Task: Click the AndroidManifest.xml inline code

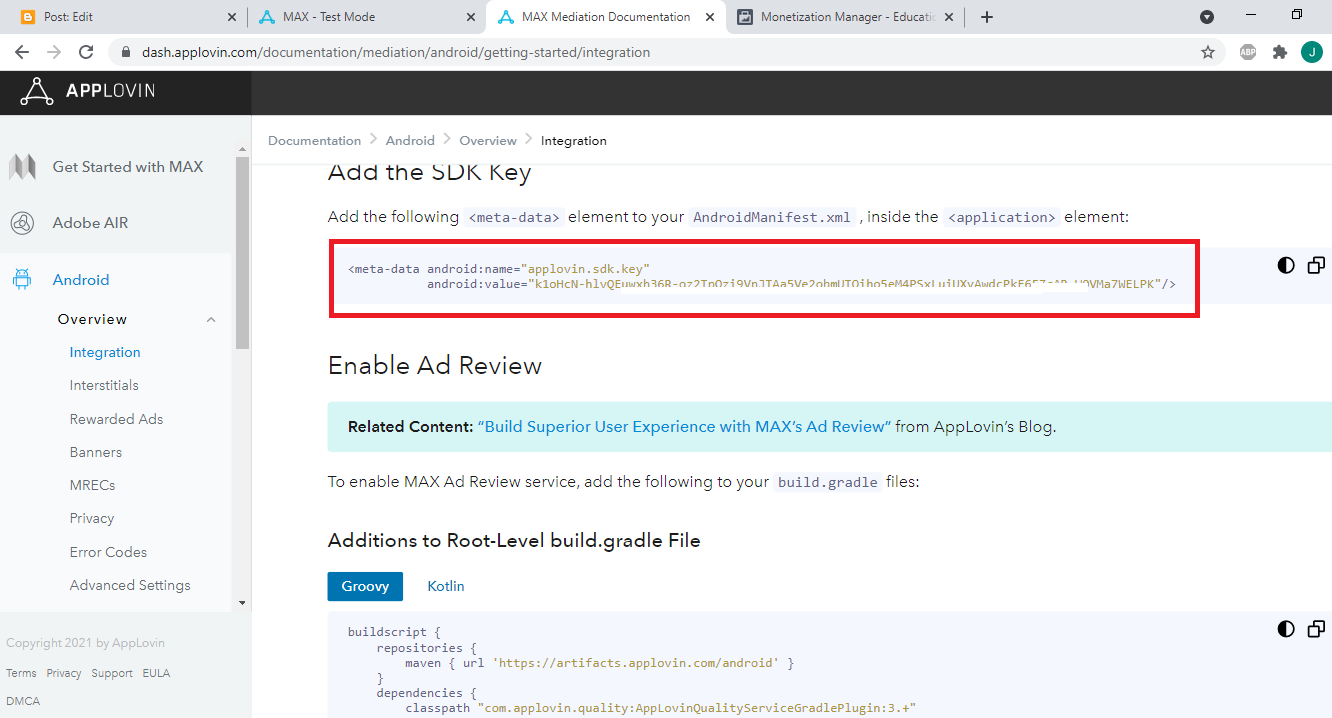Action: [x=772, y=217]
